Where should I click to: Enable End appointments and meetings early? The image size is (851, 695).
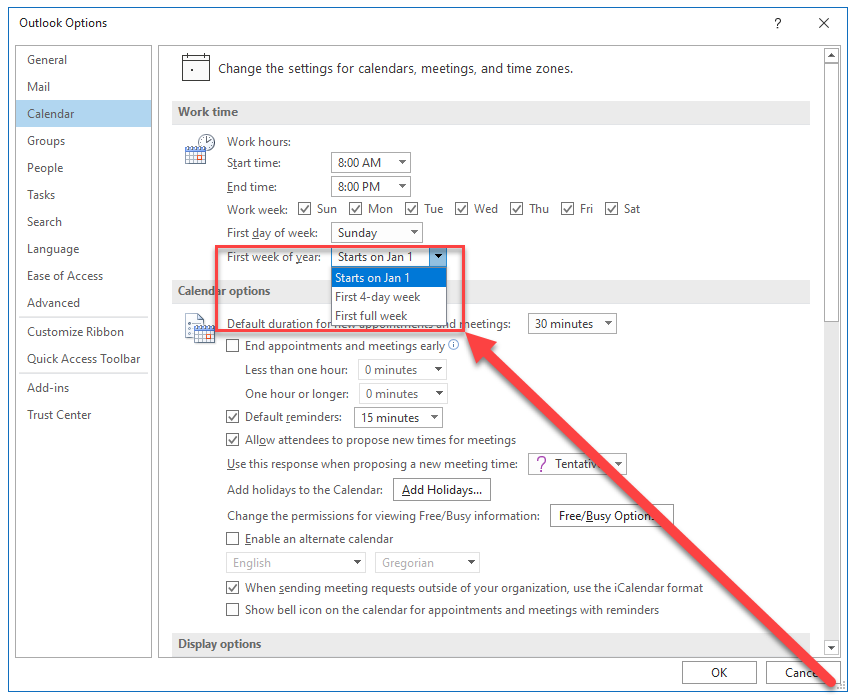click(x=232, y=346)
